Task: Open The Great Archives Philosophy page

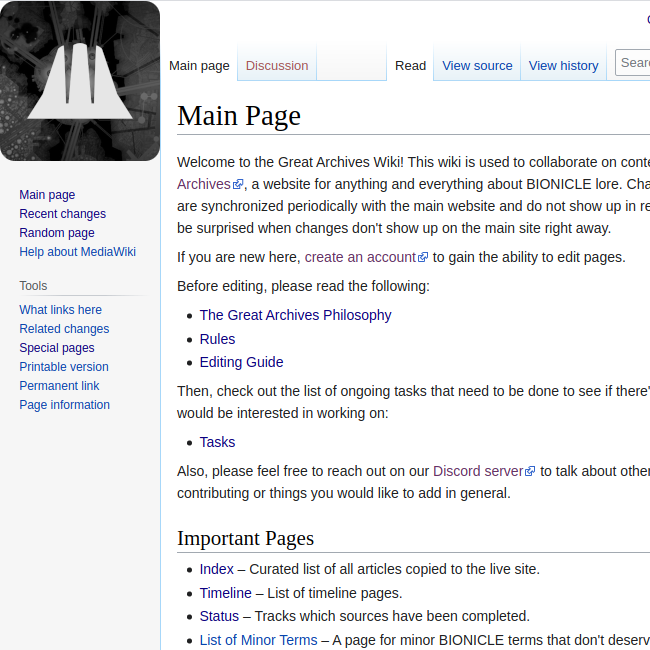Action: pos(296,315)
